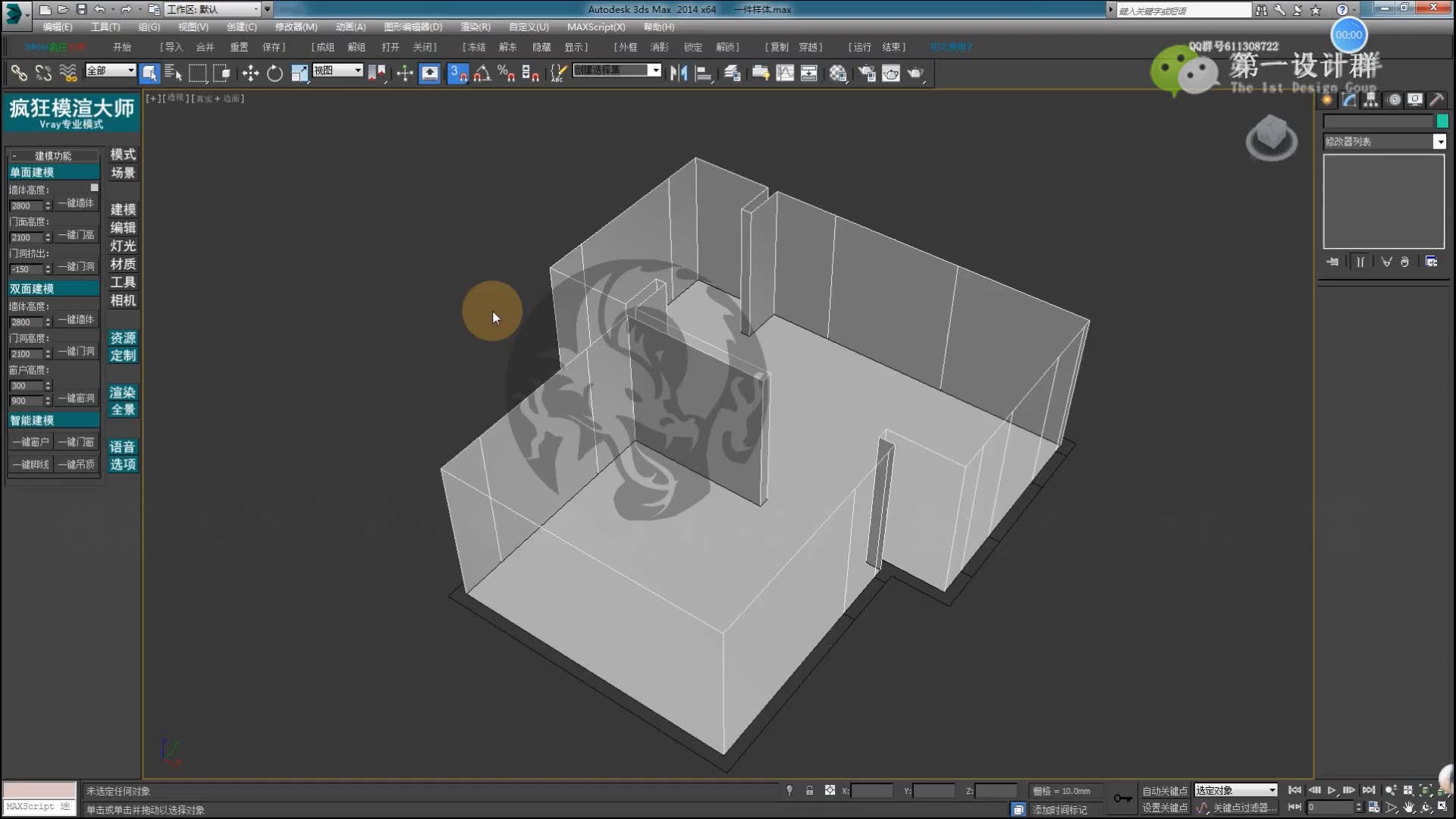Open the MAXScript(X) menu
Screen dimensions: 1456x819
pos(596,27)
